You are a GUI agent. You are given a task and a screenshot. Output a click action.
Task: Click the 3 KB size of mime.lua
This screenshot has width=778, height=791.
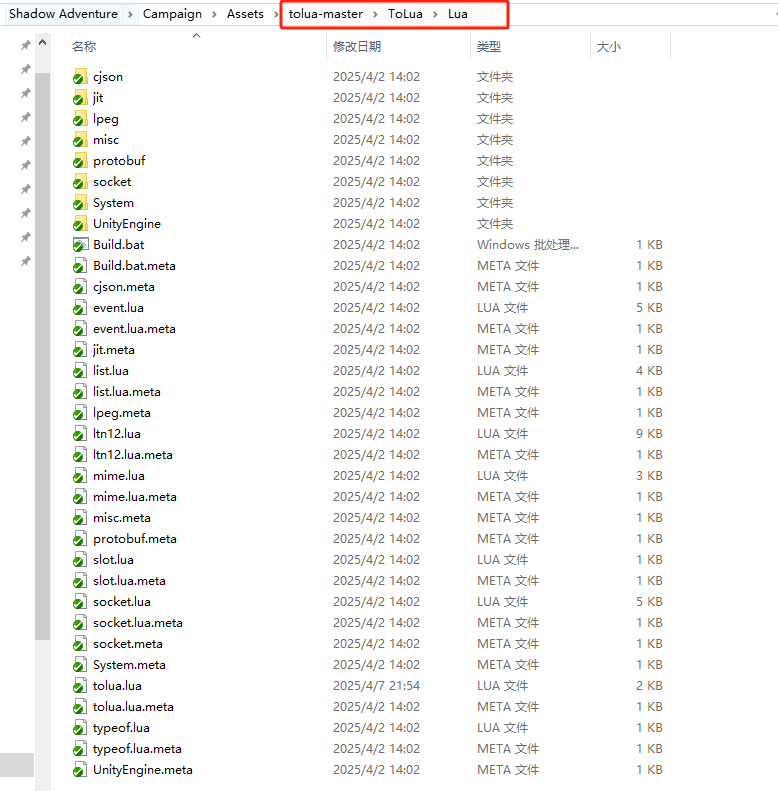(x=649, y=476)
